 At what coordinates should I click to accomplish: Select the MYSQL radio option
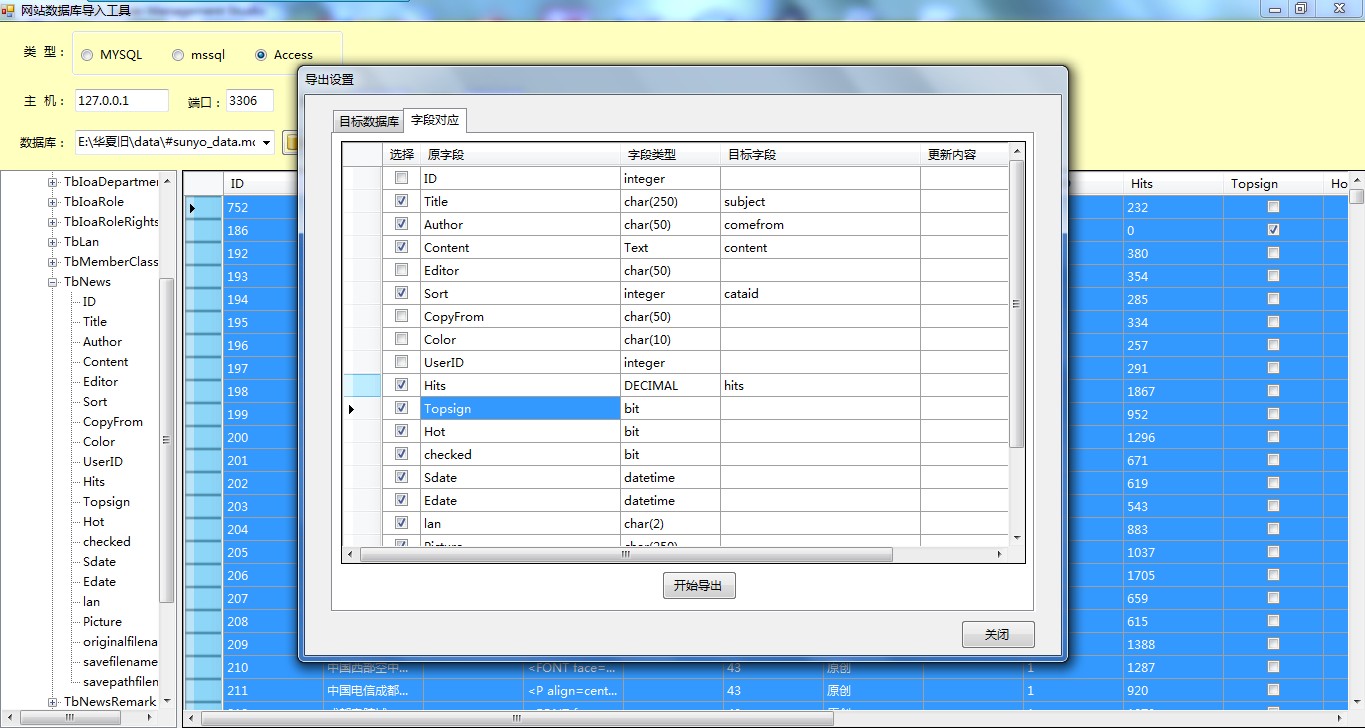87,55
